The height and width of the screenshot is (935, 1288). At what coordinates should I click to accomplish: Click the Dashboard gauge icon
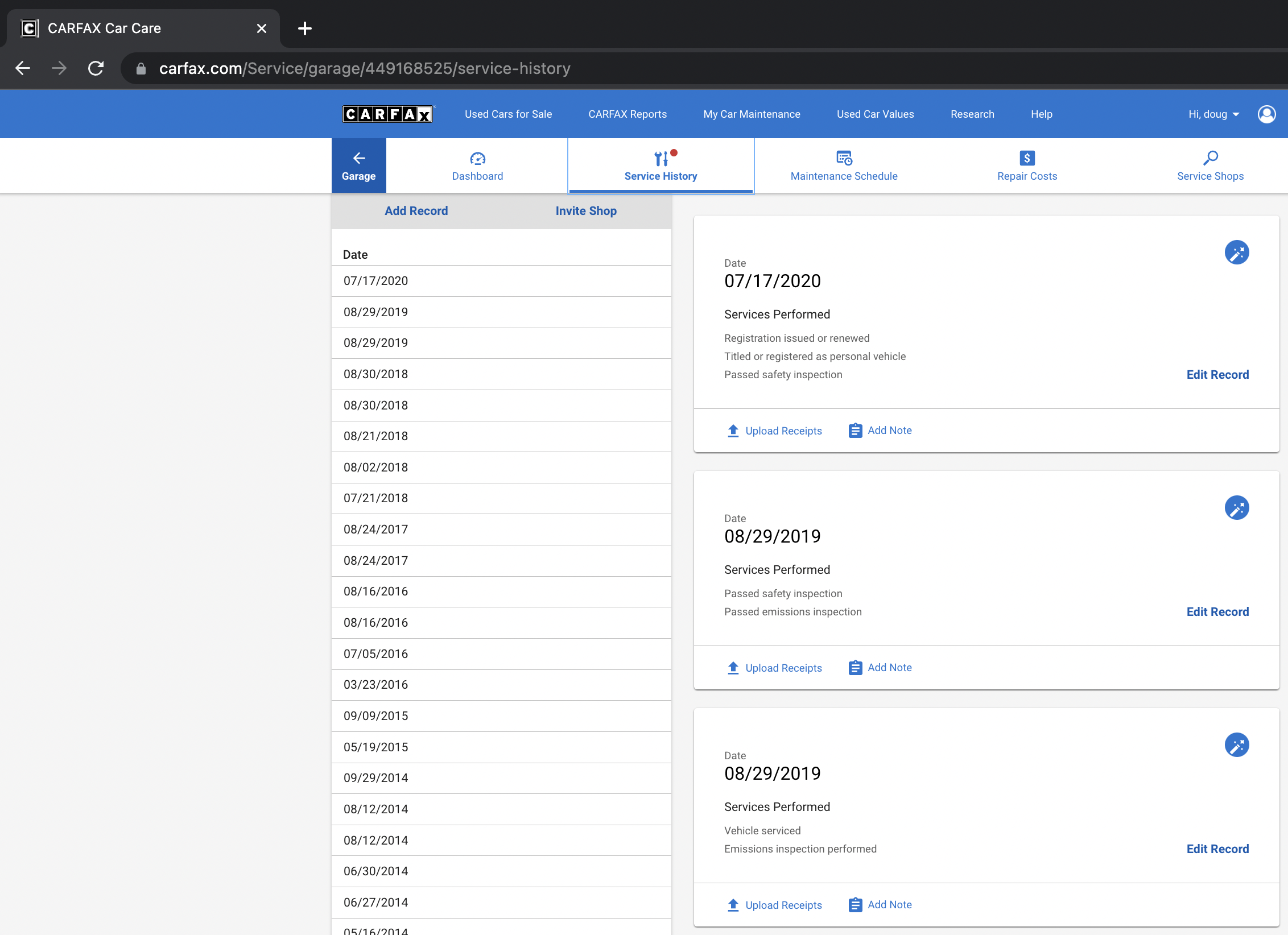[478, 158]
